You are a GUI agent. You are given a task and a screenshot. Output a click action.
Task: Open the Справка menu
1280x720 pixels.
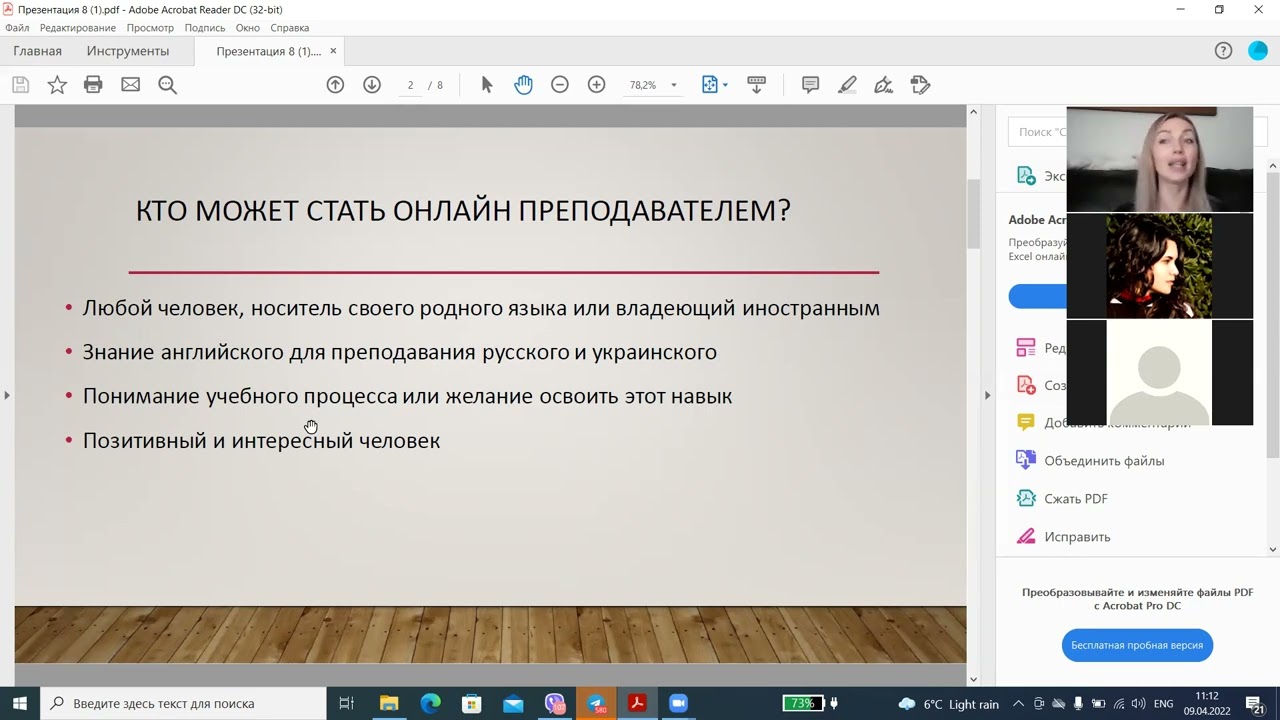pos(290,28)
